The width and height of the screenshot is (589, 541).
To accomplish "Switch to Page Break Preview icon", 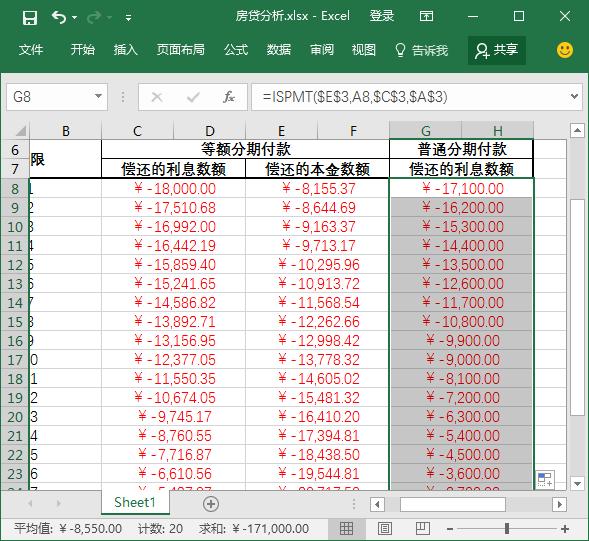I will coord(422,529).
